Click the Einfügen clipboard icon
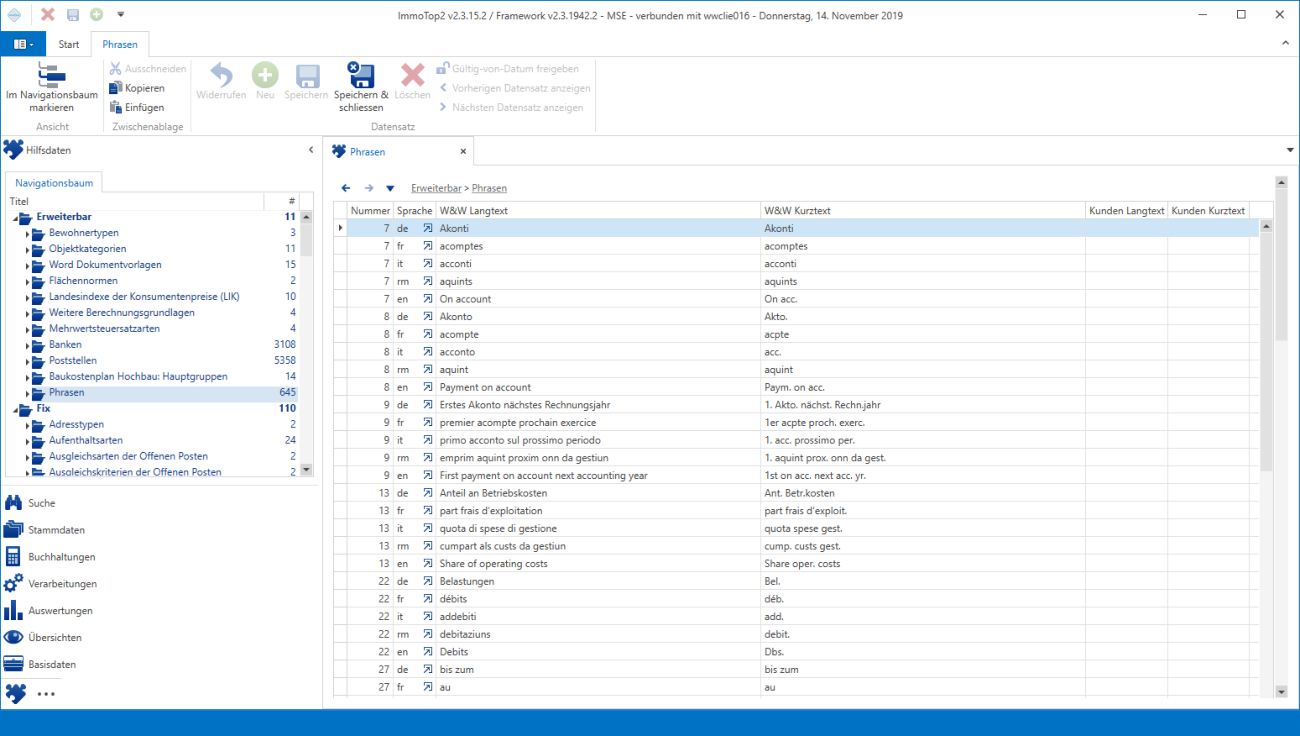Viewport: 1300px width, 736px height. 116,107
